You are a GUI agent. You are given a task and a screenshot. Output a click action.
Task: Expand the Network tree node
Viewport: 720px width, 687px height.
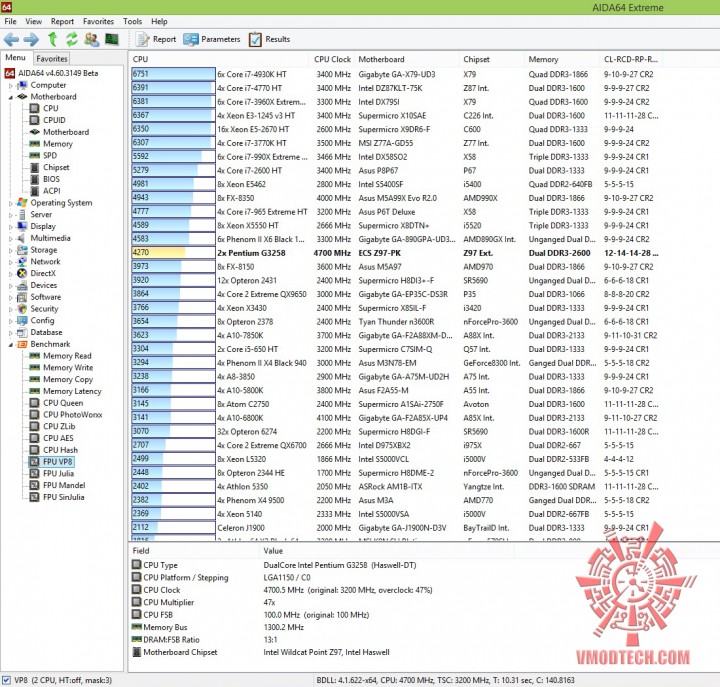point(11,262)
